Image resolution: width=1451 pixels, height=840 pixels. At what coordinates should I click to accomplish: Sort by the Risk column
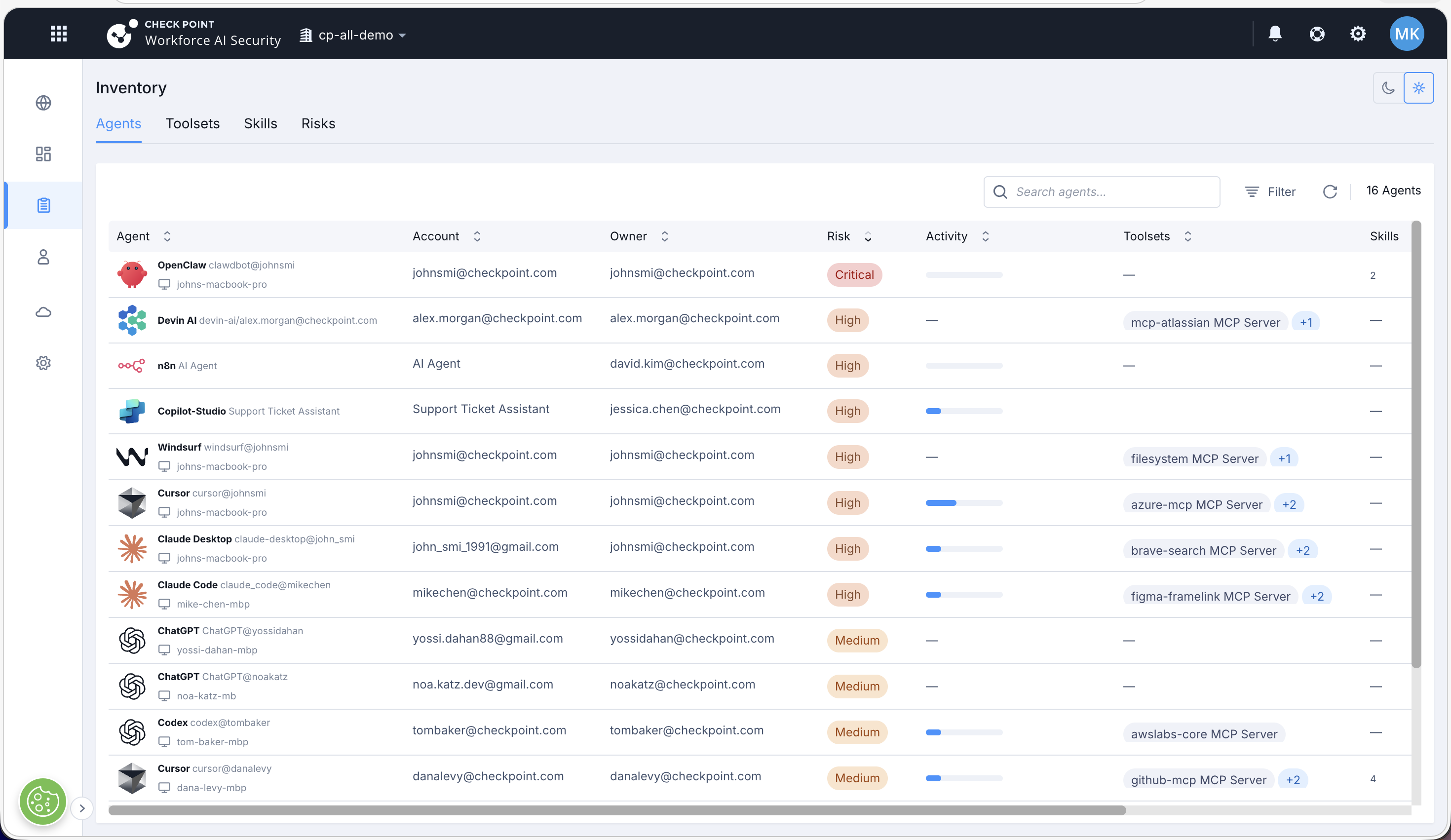pyautogui.click(x=868, y=236)
